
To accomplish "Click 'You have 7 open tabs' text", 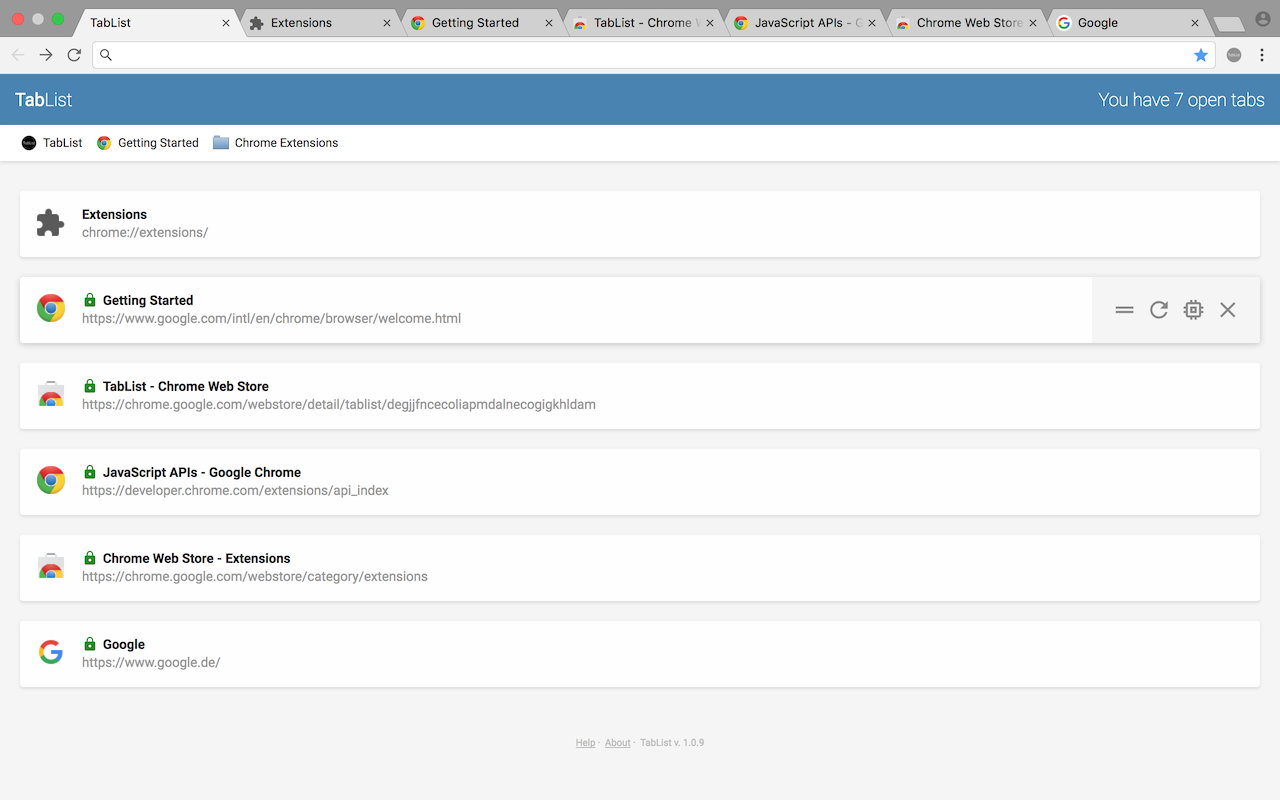I will click(x=1181, y=100).
